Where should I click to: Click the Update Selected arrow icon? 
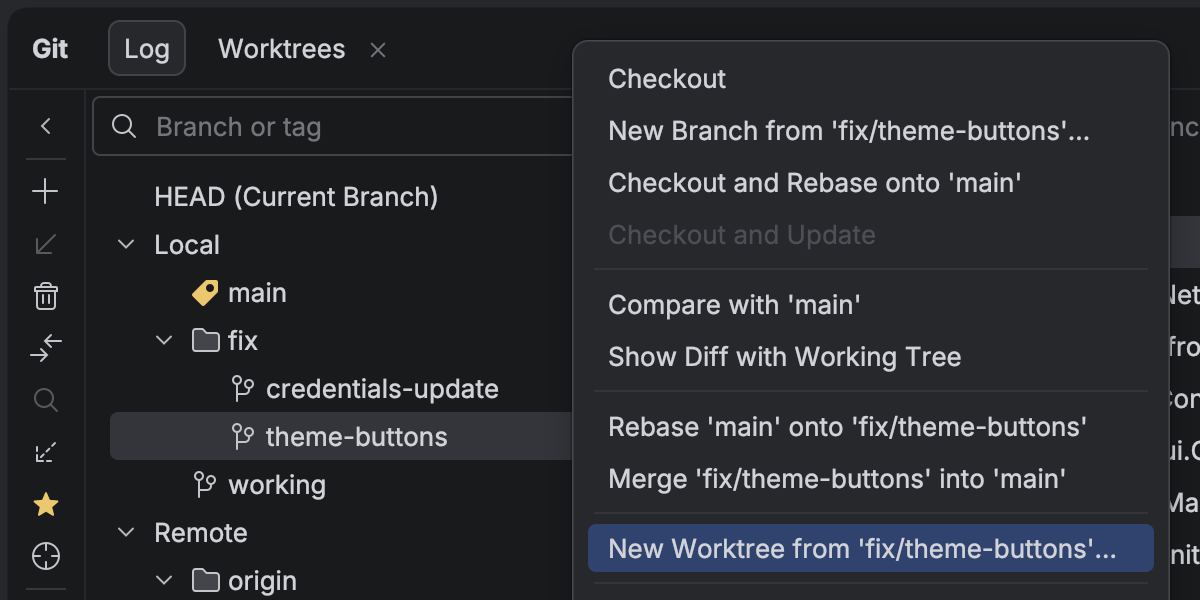coord(46,245)
